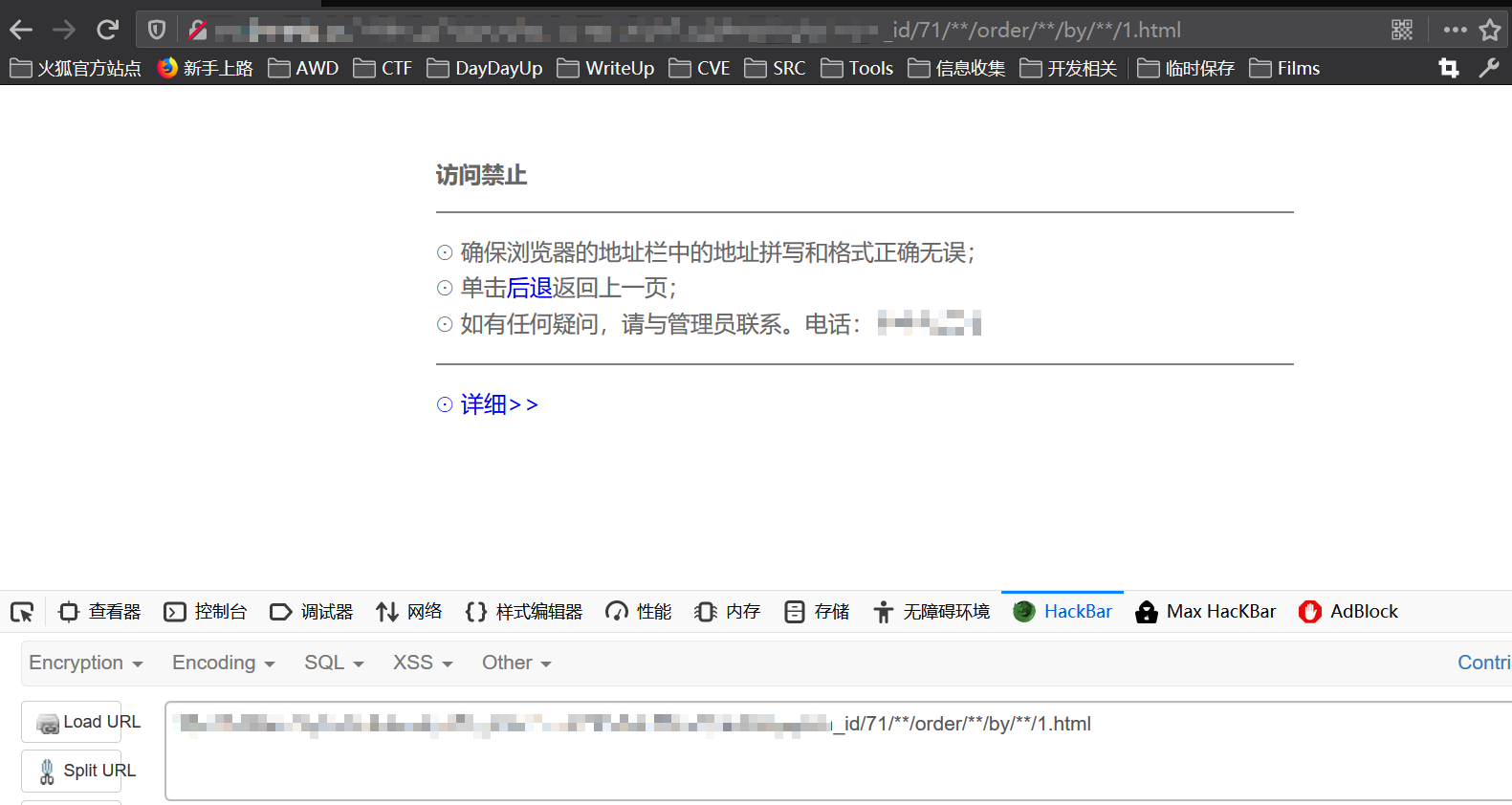Click the Contri link in HackBar
The height and width of the screenshot is (805, 1512).
click(1483, 663)
